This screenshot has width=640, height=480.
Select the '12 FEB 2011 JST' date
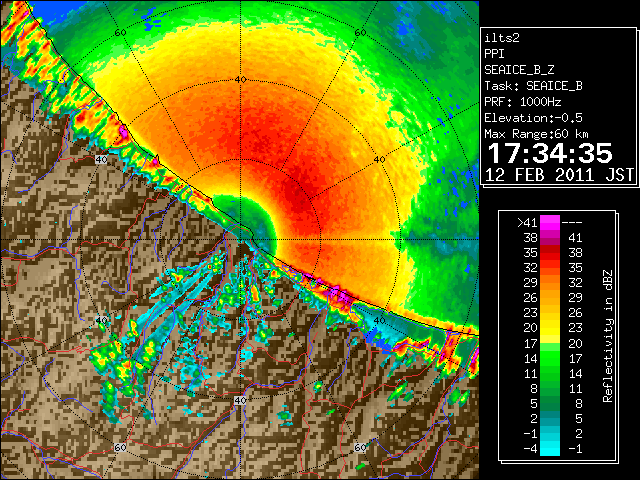[x=559, y=175]
